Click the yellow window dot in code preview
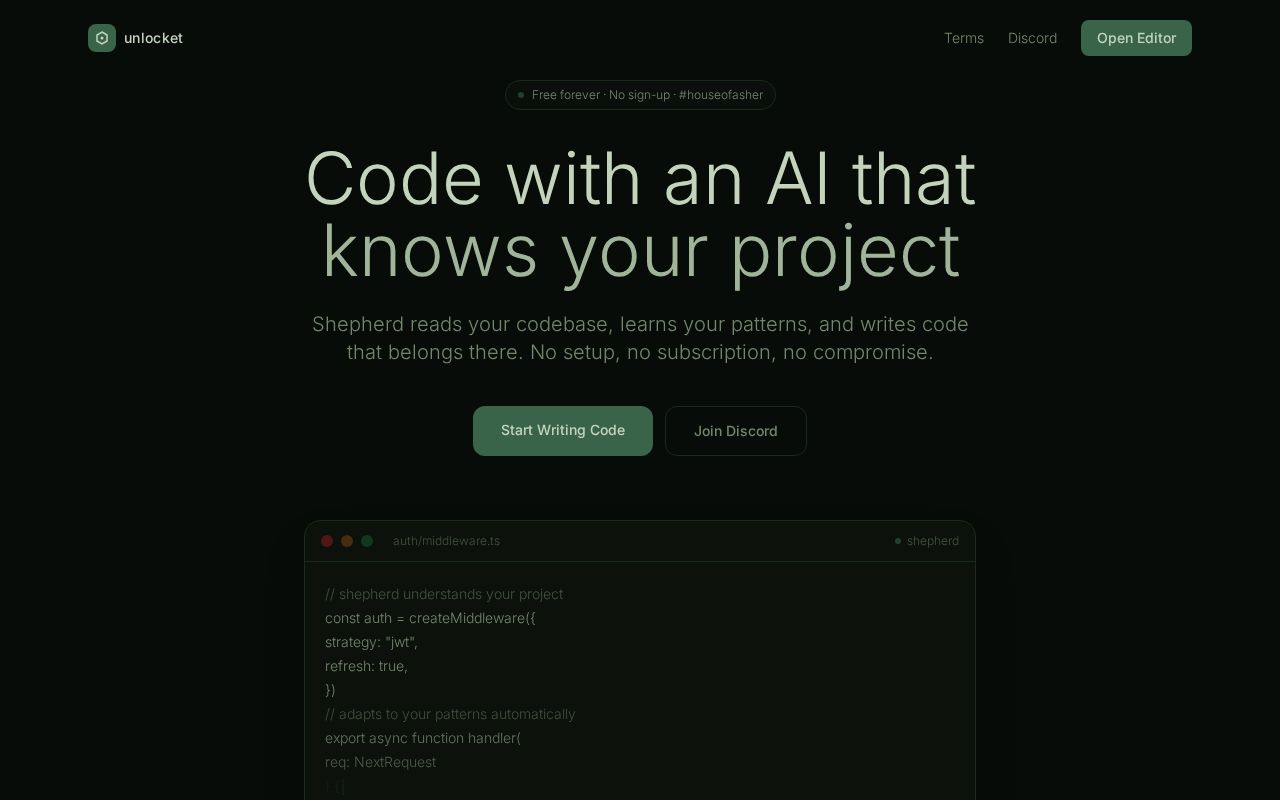Viewport: 1280px width, 800px height. (347, 541)
